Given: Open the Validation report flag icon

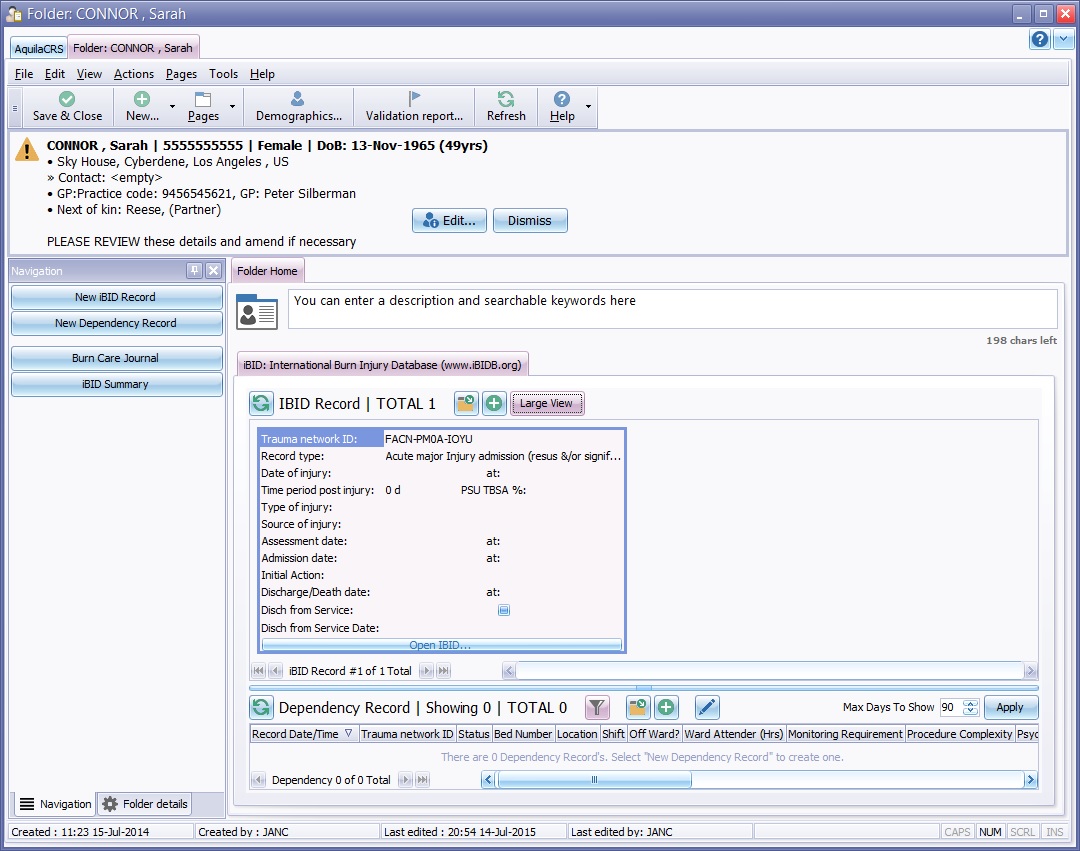Looking at the screenshot, I should [x=414, y=99].
